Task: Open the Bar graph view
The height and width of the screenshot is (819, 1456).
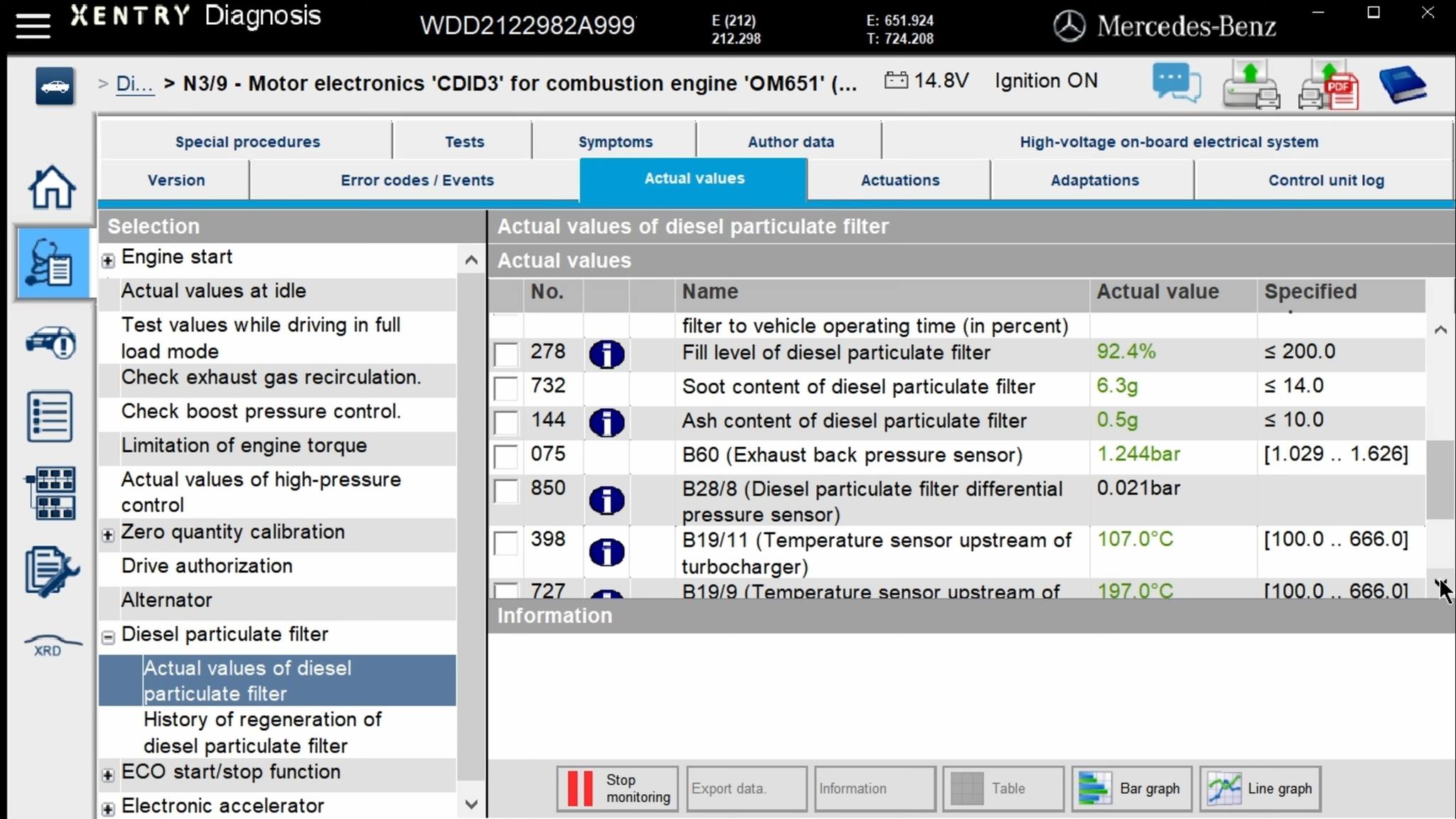Action: (x=1131, y=788)
